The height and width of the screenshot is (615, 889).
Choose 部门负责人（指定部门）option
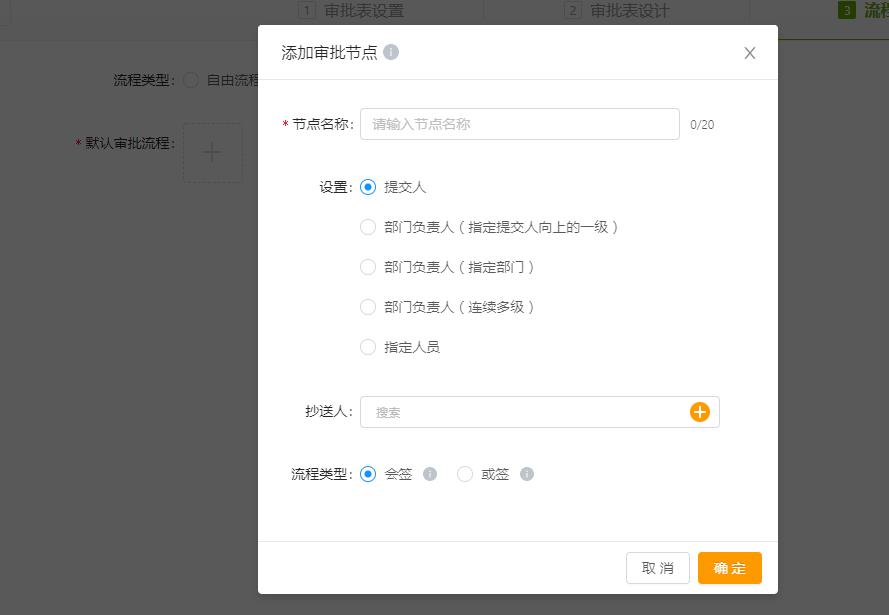[x=368, y=267]
